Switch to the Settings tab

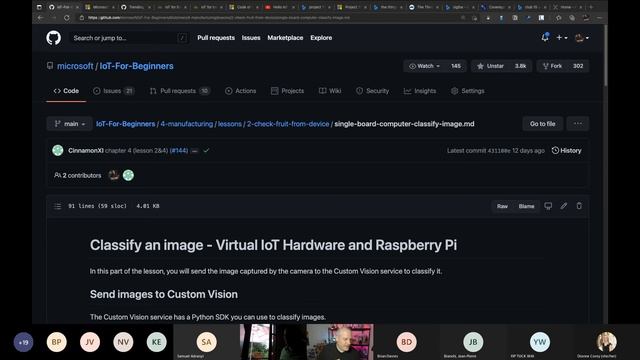467,91
